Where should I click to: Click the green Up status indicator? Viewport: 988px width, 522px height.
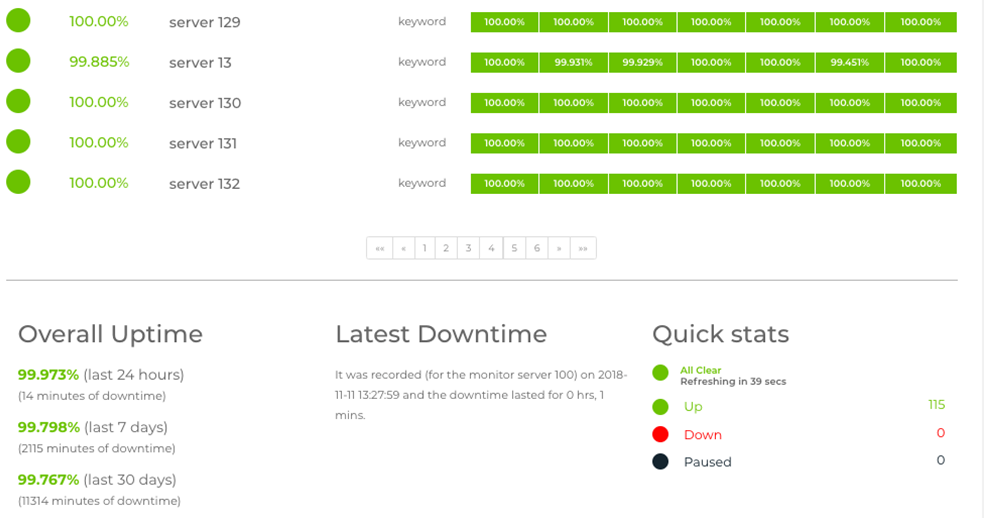(660, 407)
